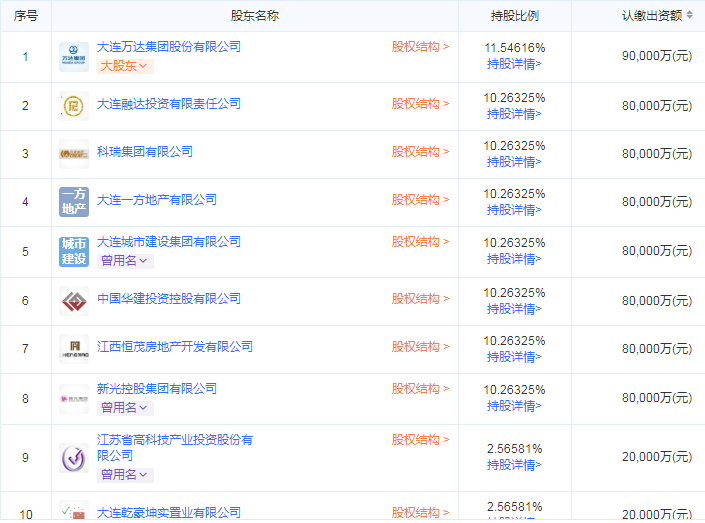View 股权结构 for 江西恒茂房地产
The height and width of the screenshot is (523, 705).
coord(420,347)
